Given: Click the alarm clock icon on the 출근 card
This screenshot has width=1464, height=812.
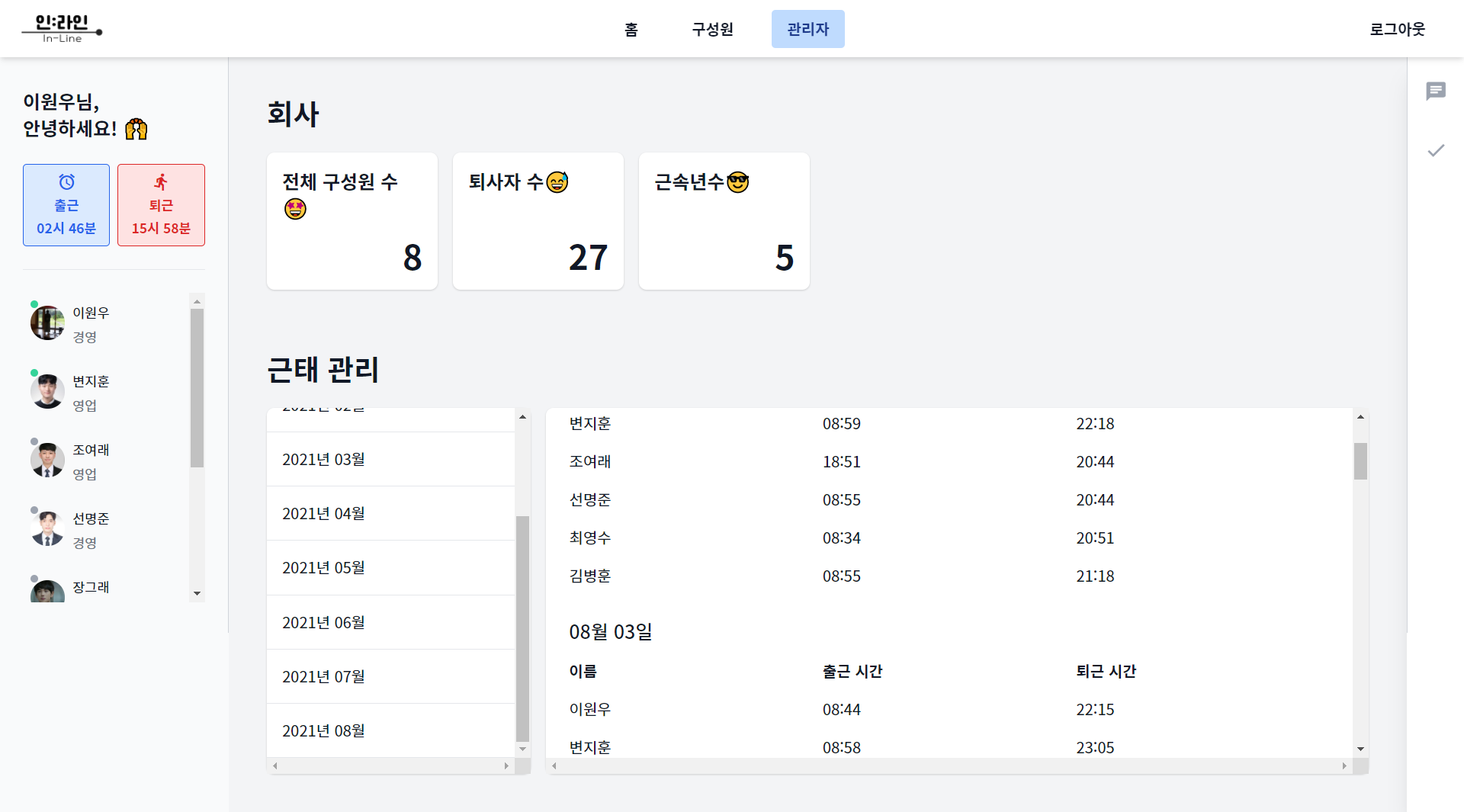Looking at the screenshot, I should click(x=66, y=181).
